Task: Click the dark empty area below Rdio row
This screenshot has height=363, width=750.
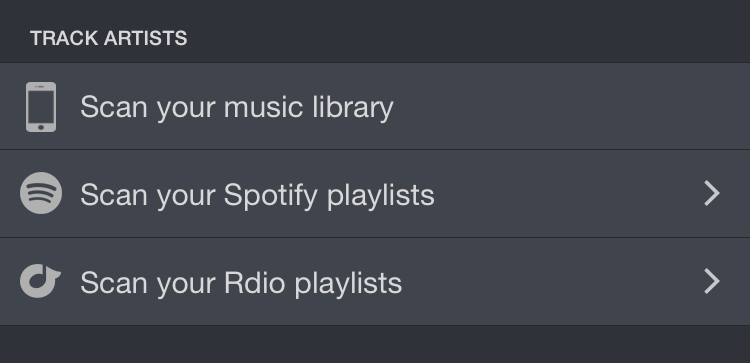Action: [375, 345]
